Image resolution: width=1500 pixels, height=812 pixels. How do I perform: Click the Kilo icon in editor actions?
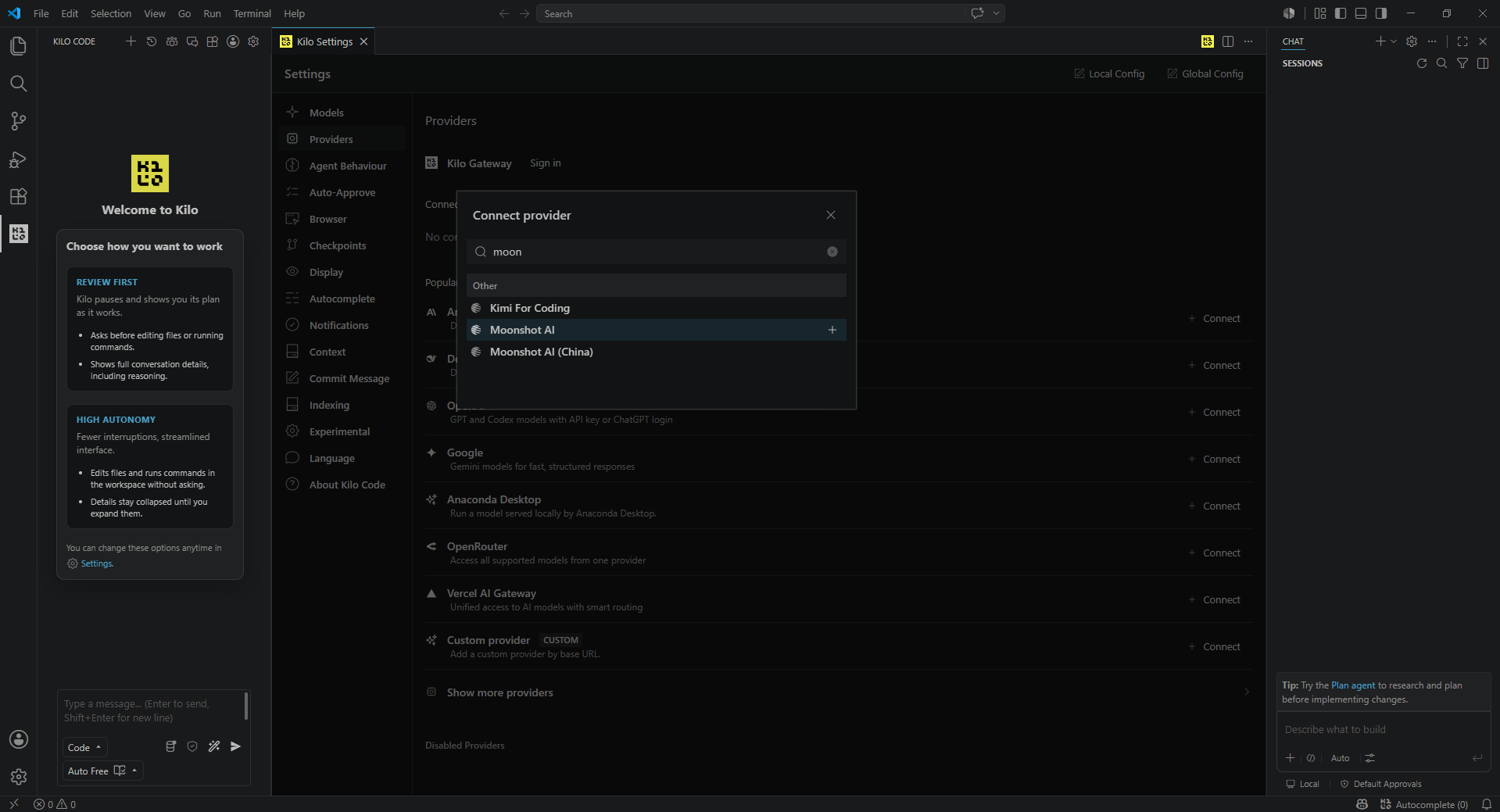point(1208,41)
